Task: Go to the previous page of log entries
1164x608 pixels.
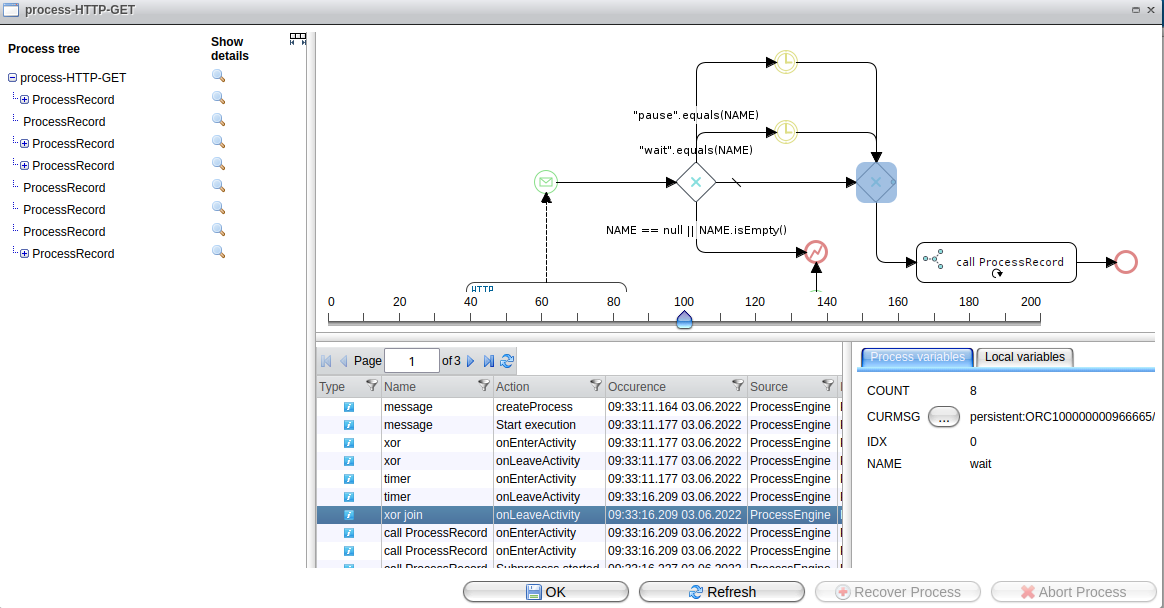Action: click(x=344, y=361)
